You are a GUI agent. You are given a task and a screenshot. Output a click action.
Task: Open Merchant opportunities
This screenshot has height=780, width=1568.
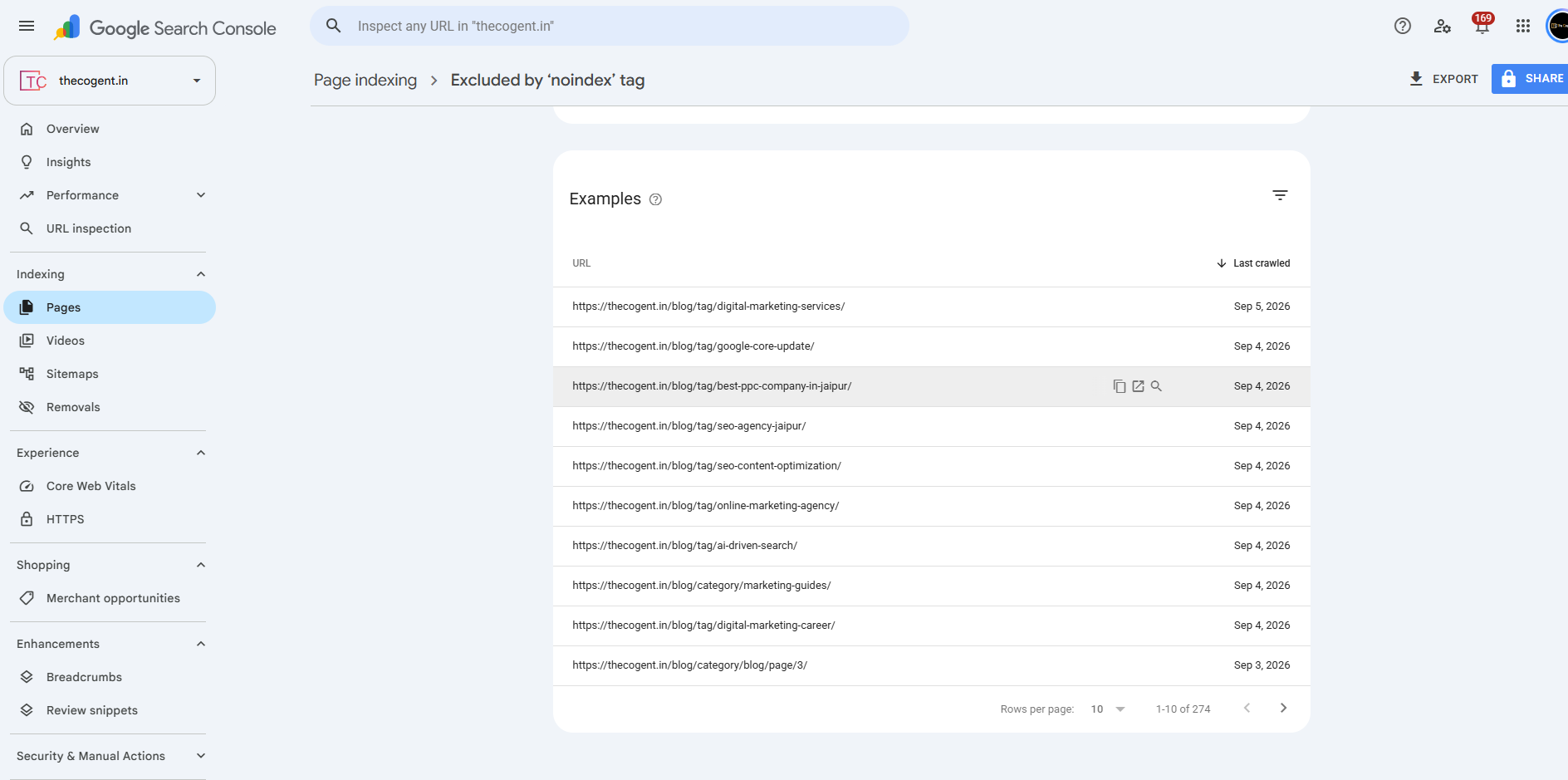click(110, 598)
